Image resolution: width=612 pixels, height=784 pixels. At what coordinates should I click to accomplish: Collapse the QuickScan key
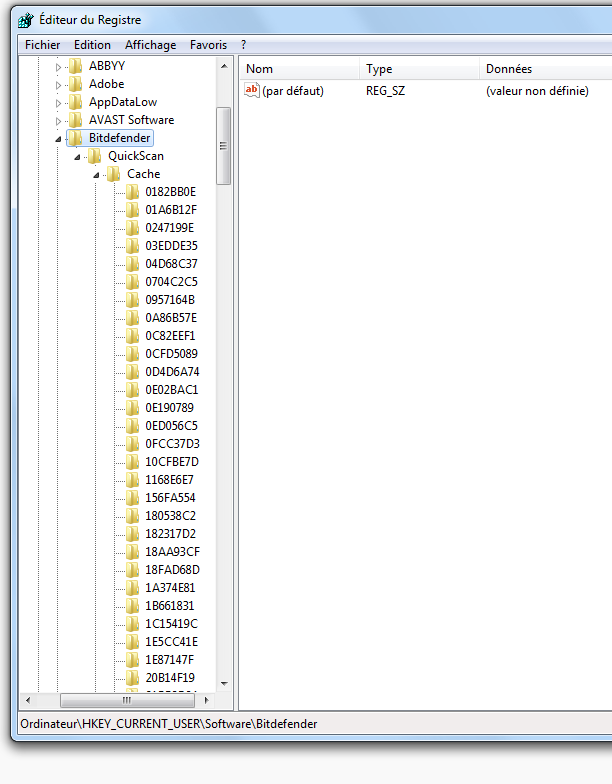point(77,157)
